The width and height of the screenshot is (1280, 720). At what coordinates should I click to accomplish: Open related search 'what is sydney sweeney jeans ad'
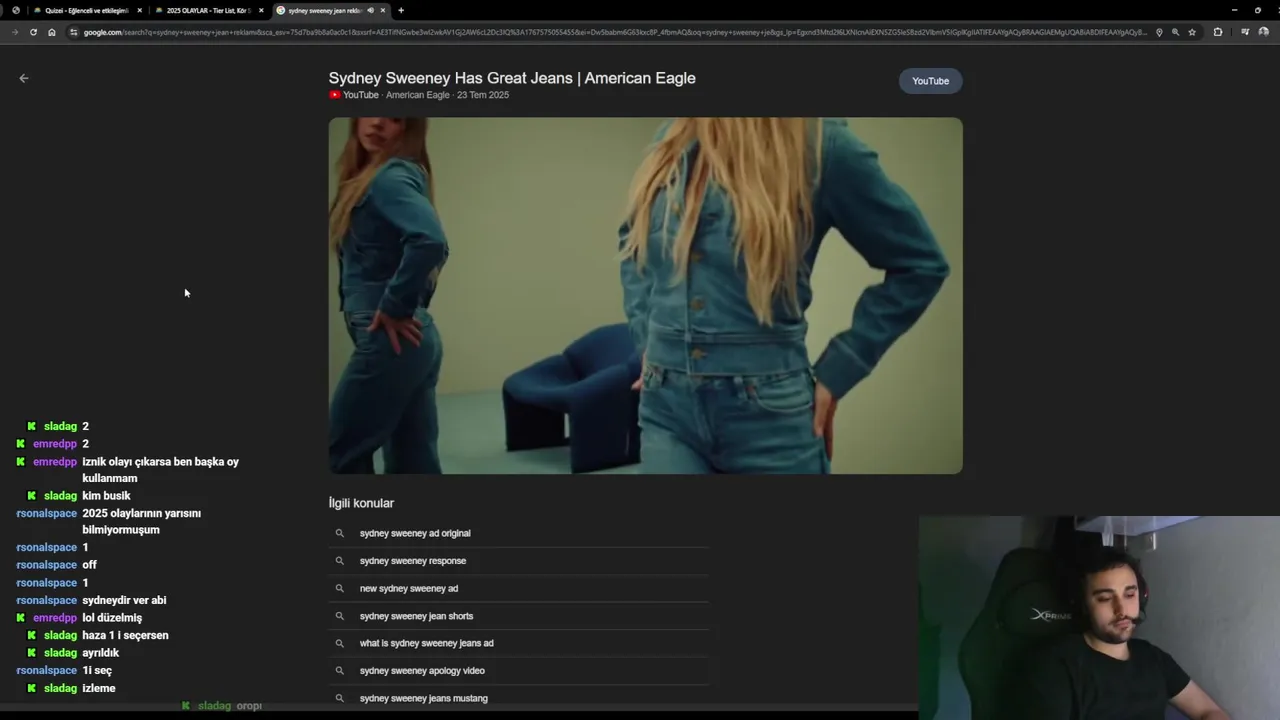tap(426, 643)
